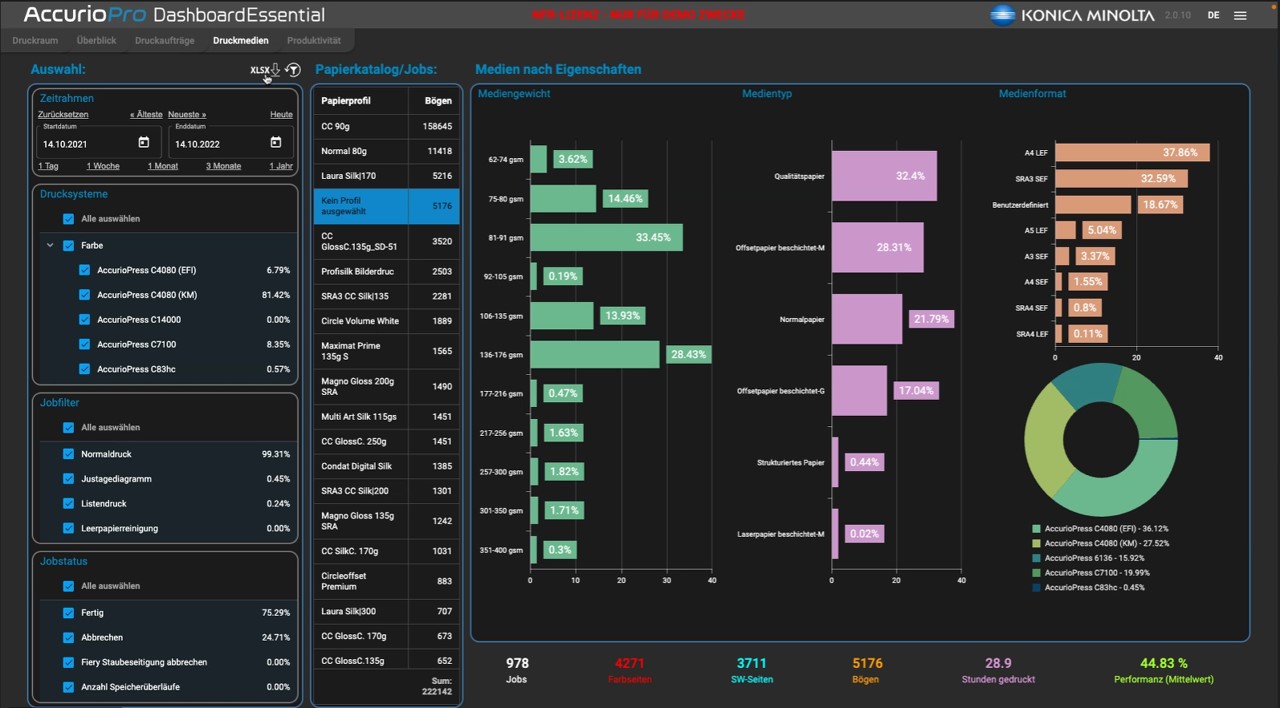Image resolution: width=1280 pixels, height=708 pixels.
Task: Open the Enddatum calendar picker
Action: [x=276, y=142]
